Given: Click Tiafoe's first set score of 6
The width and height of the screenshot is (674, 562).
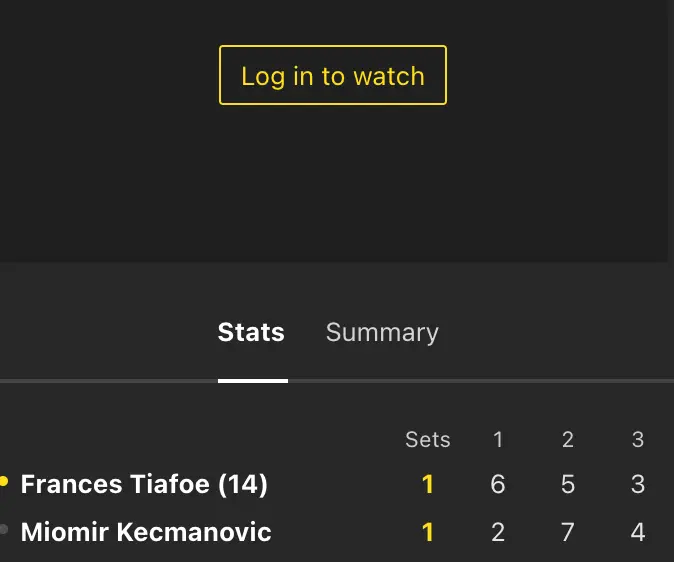Looking at the screenshot, I should tap(498, 485).
